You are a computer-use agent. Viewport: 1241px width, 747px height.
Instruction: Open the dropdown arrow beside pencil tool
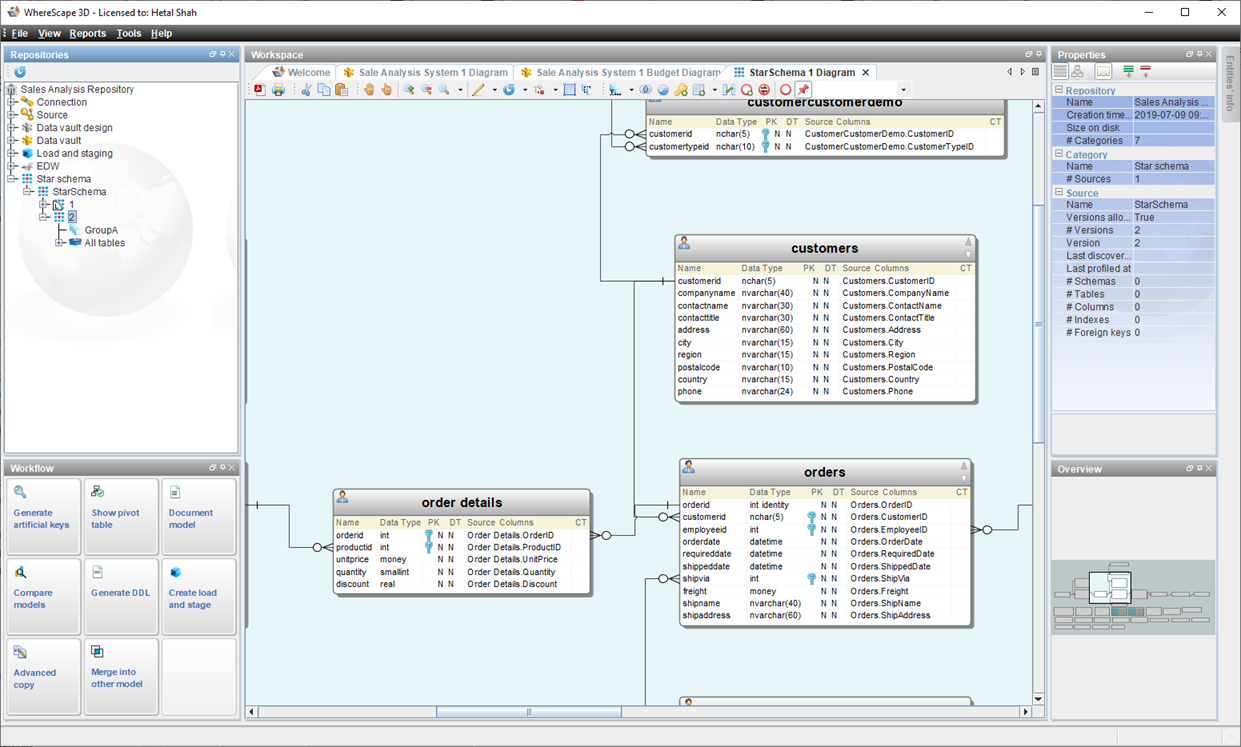(x=494, y=90)
